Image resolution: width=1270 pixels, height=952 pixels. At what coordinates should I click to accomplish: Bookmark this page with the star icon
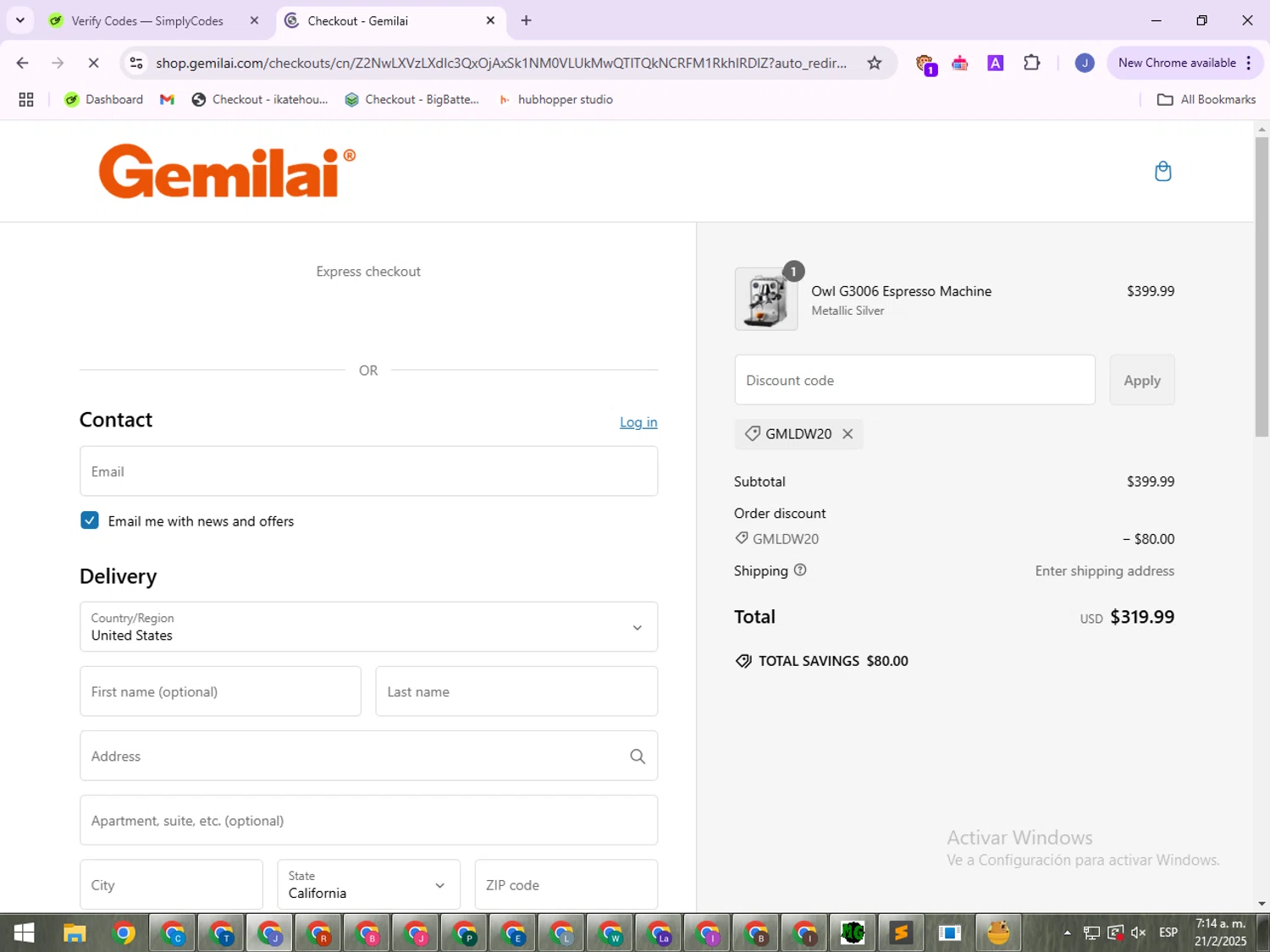coord(875,63)
